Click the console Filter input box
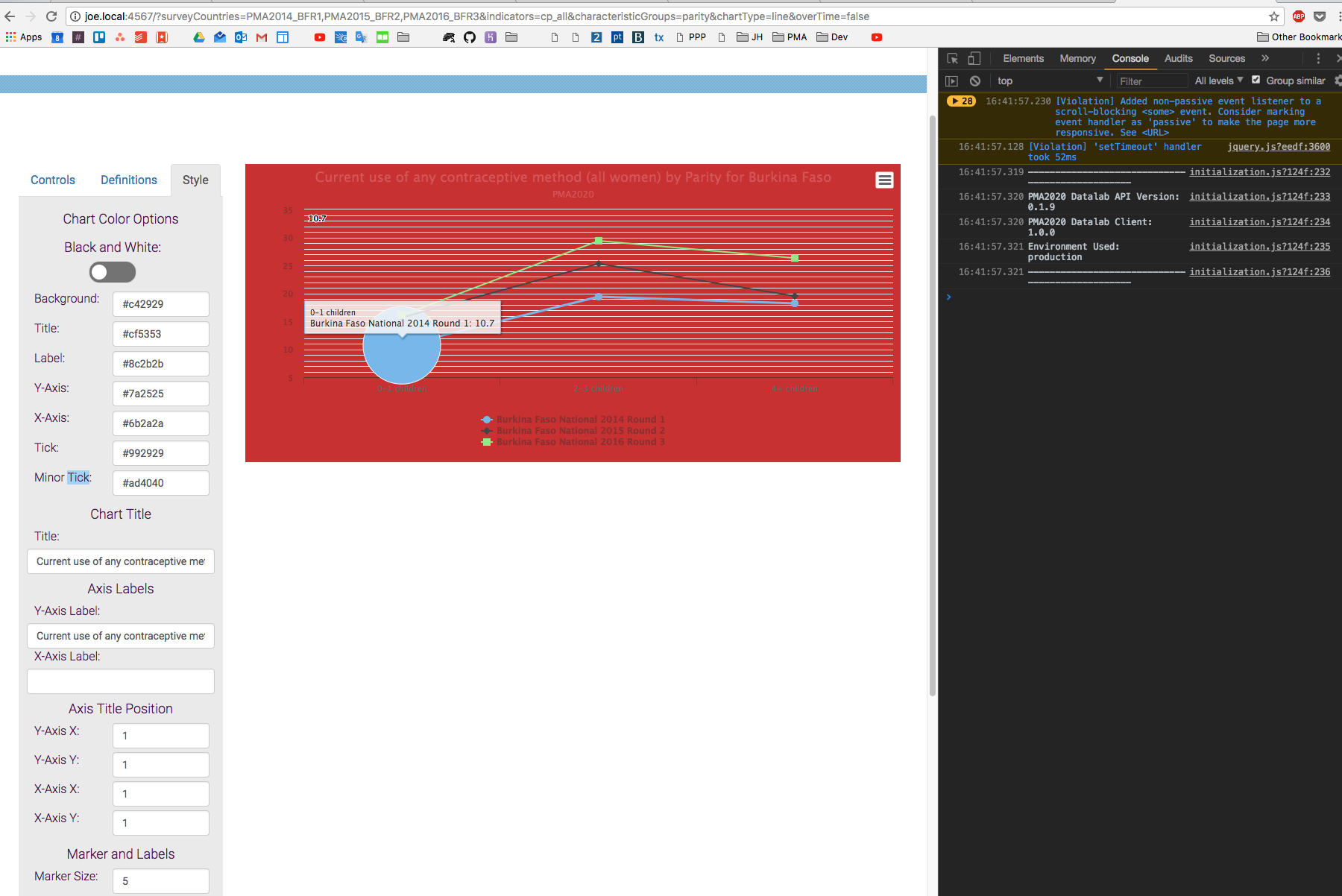Viewport: 1342px width, 896px height. click(x=1150, y=81)
